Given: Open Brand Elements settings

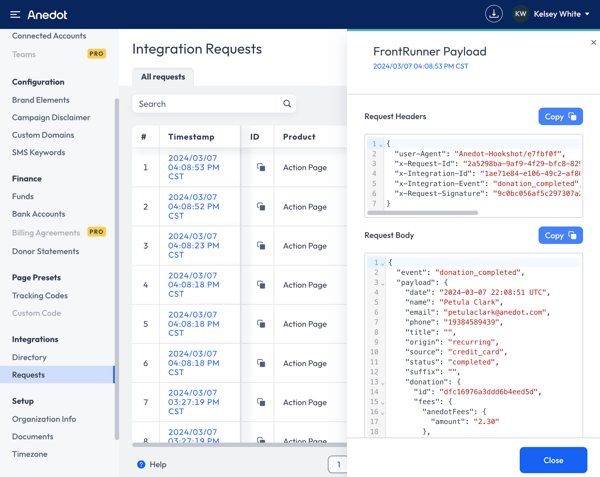Looking at the screenshot, I should 41,100.
